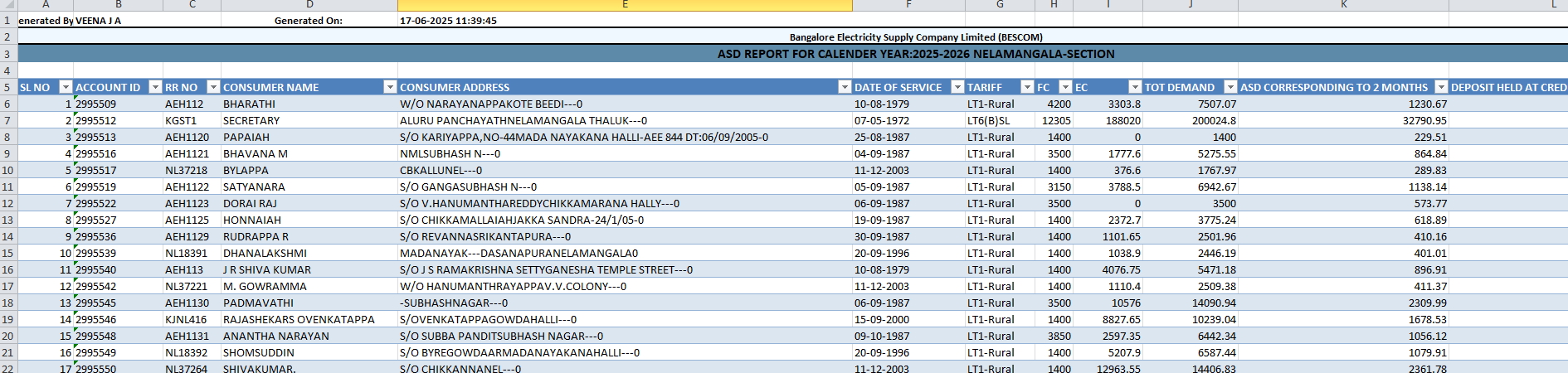Select row 20 header
Viewport: 1568px width, 373px height.
[8, 336]
